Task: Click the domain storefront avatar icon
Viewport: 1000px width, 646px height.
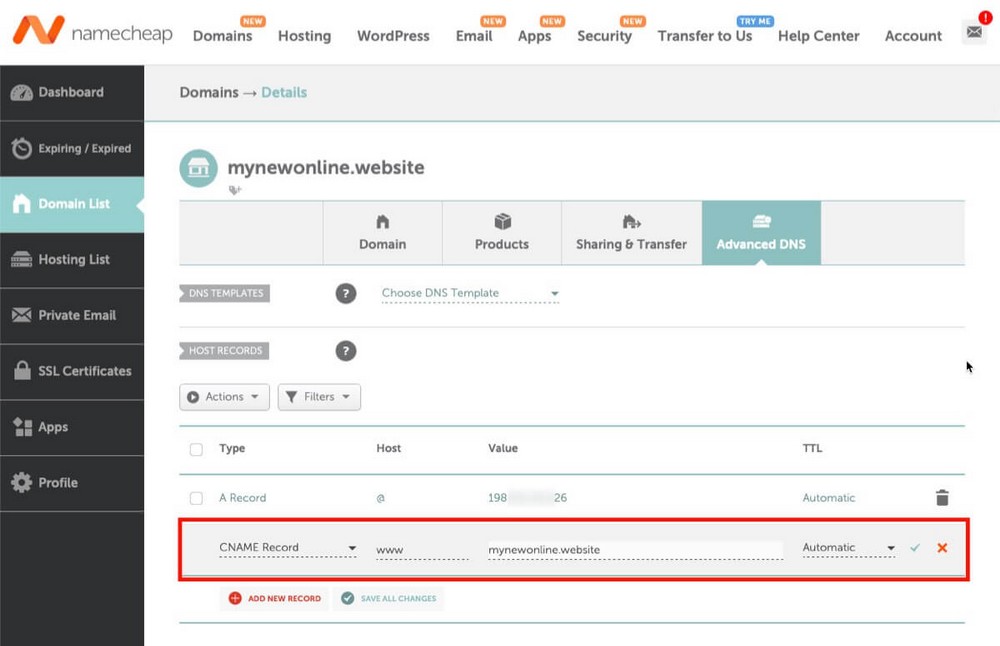Action: click(198, 168)
